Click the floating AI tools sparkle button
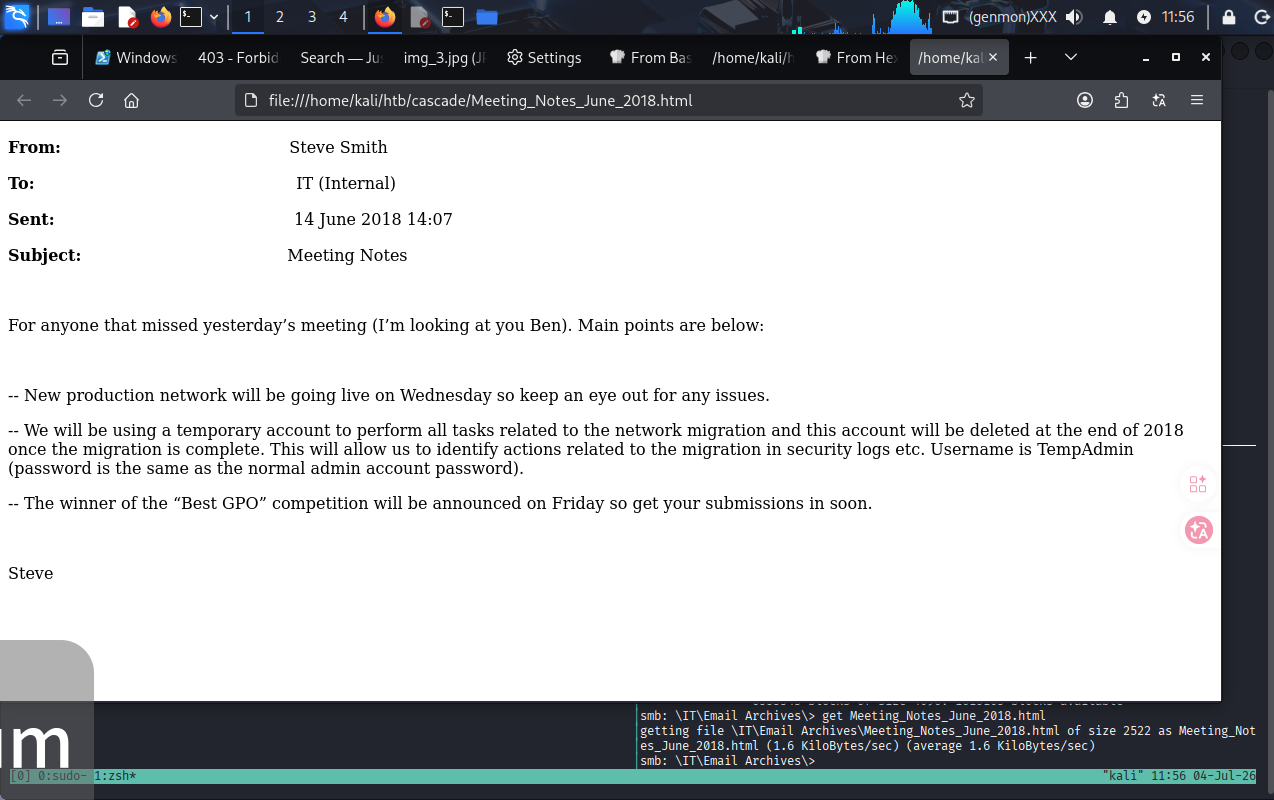This screenshot has width=1274, height=800. point(1198,485)
